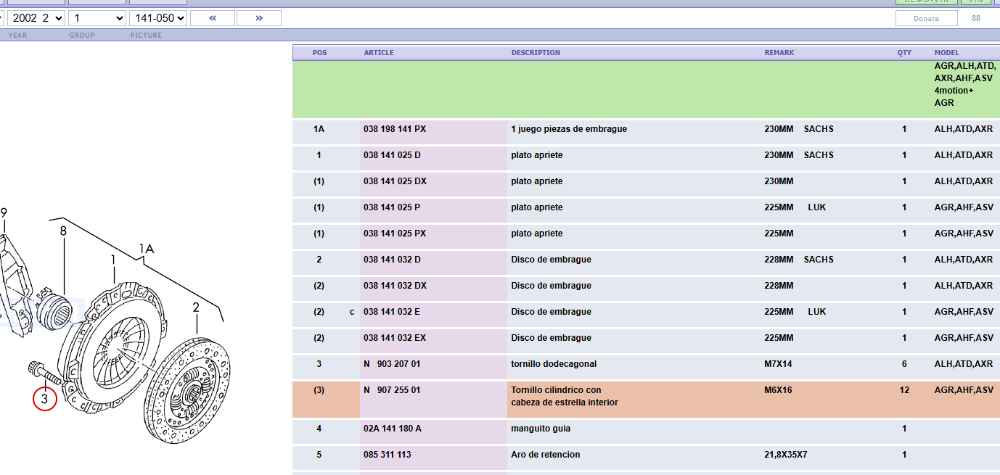Click callout label 1A in the diagram
Screen dimensions: 1000x475
(147, 248)
